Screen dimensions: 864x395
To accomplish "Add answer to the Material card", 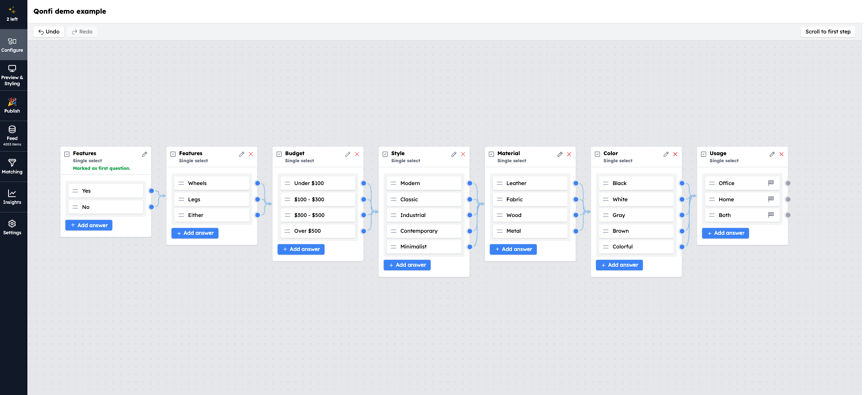I will [513, 249].
